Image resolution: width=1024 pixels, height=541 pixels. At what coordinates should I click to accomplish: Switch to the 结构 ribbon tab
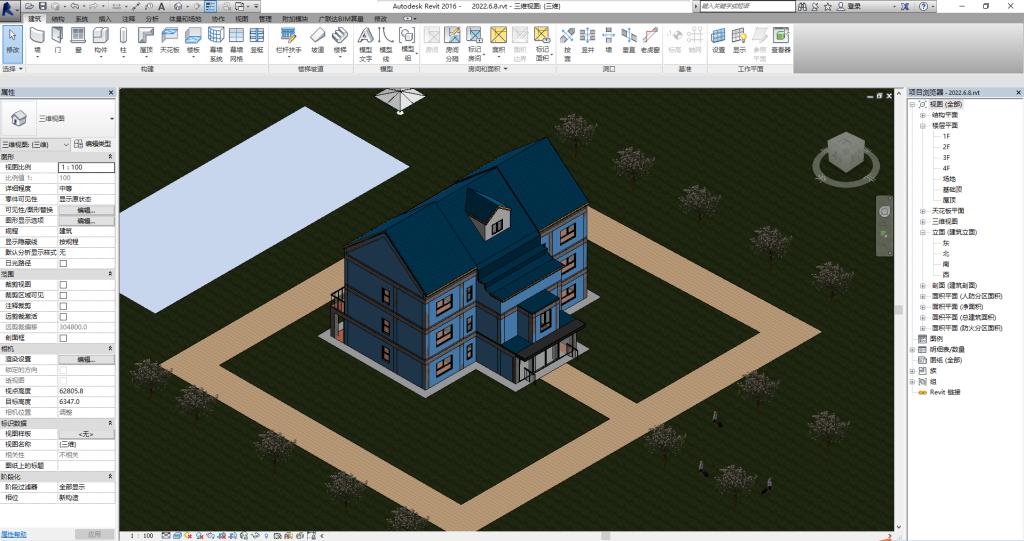58,18
